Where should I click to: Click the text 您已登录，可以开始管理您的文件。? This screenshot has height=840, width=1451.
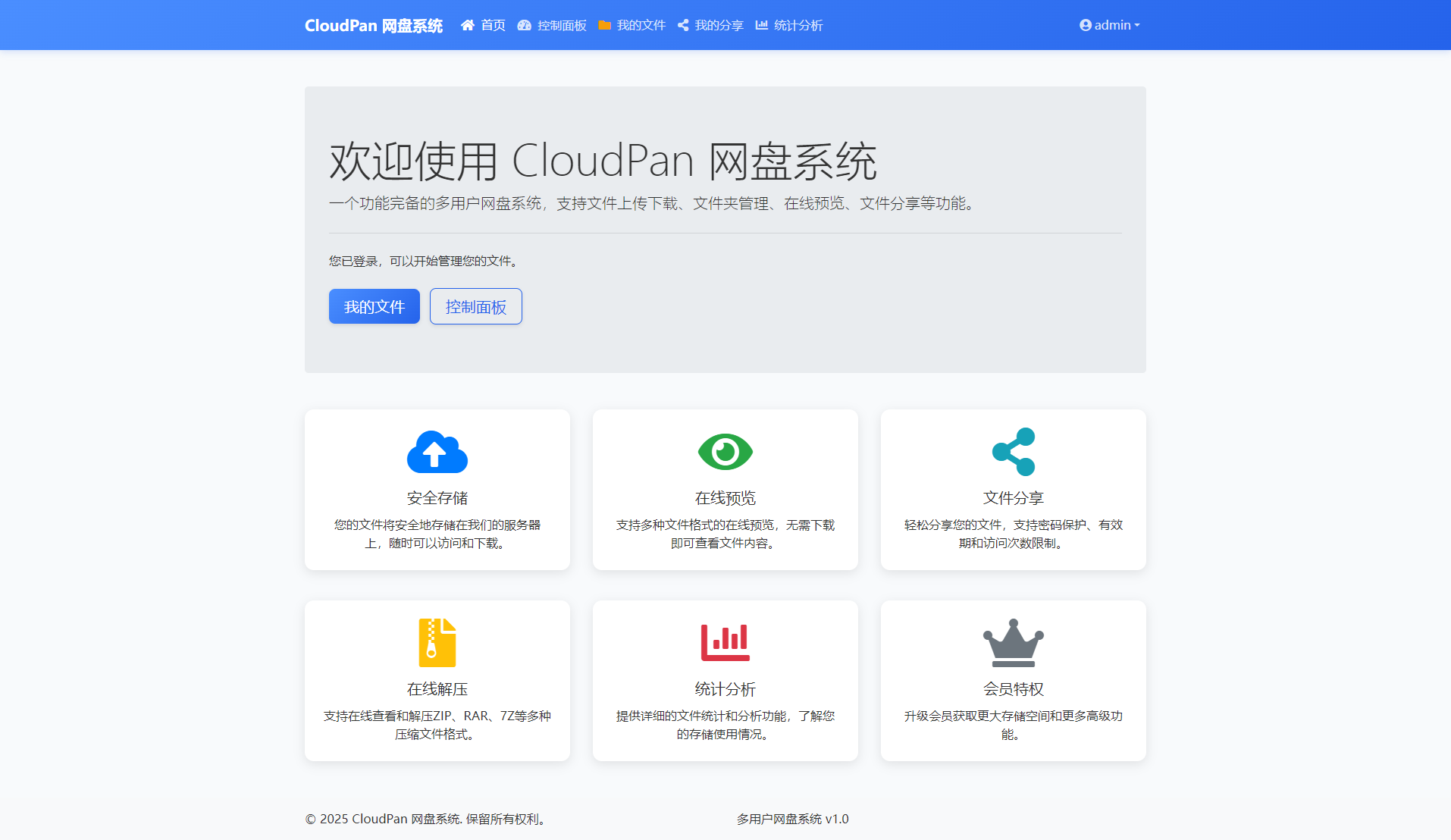pos(426,261)
